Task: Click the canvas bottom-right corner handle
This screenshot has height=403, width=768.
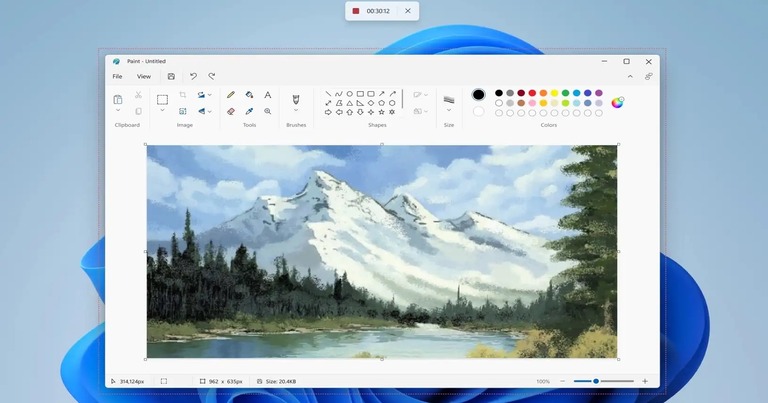Action: tap(619, 359)
